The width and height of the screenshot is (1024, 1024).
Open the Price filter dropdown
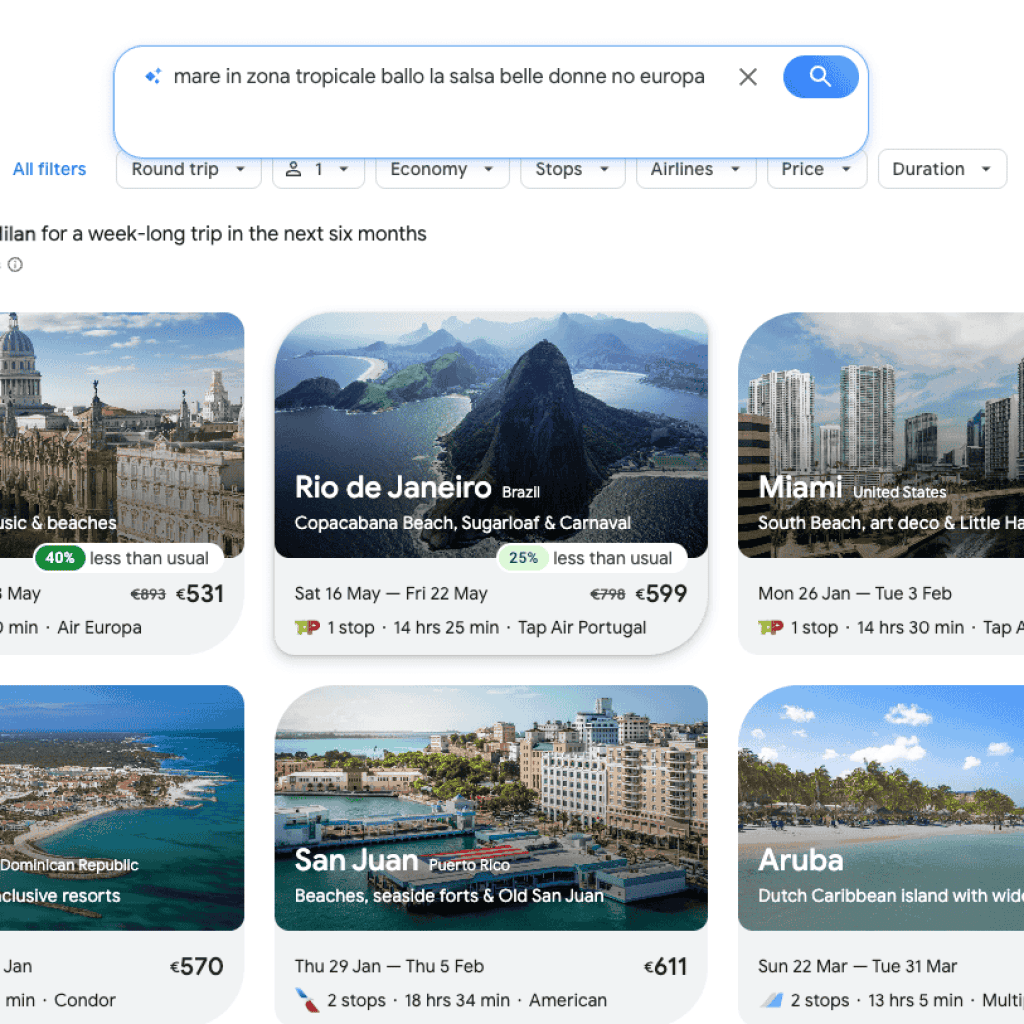[x=816, y=169]
